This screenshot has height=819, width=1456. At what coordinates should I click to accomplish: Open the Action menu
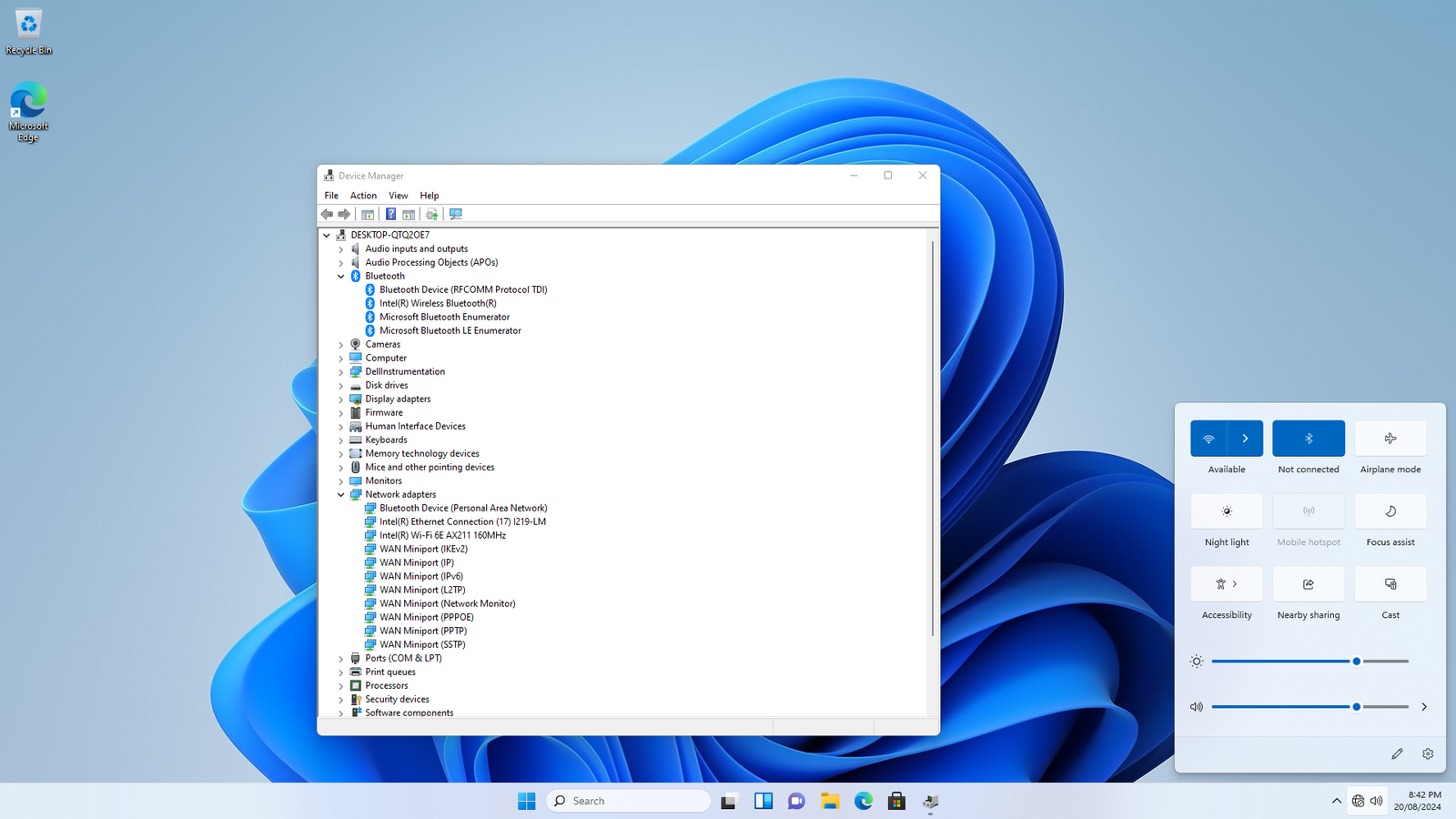click(x=363, y=196)
